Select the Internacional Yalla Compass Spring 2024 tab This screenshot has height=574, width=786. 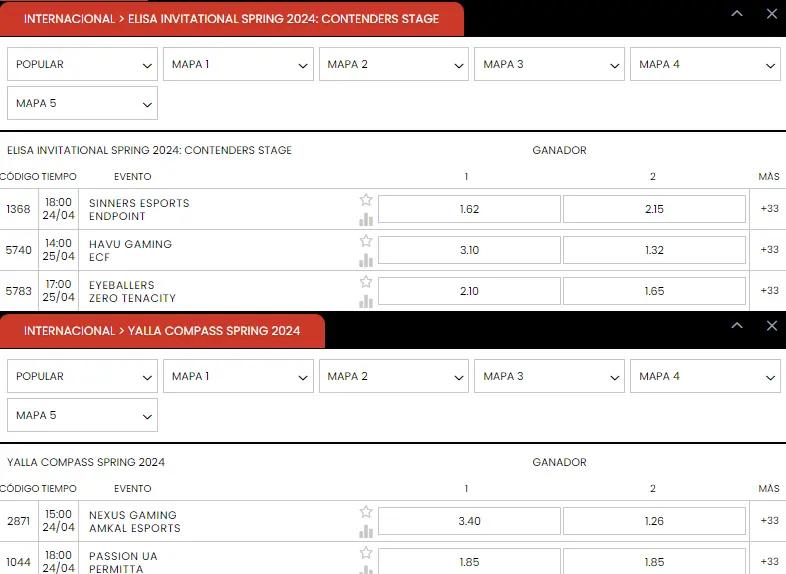(162, 331)
